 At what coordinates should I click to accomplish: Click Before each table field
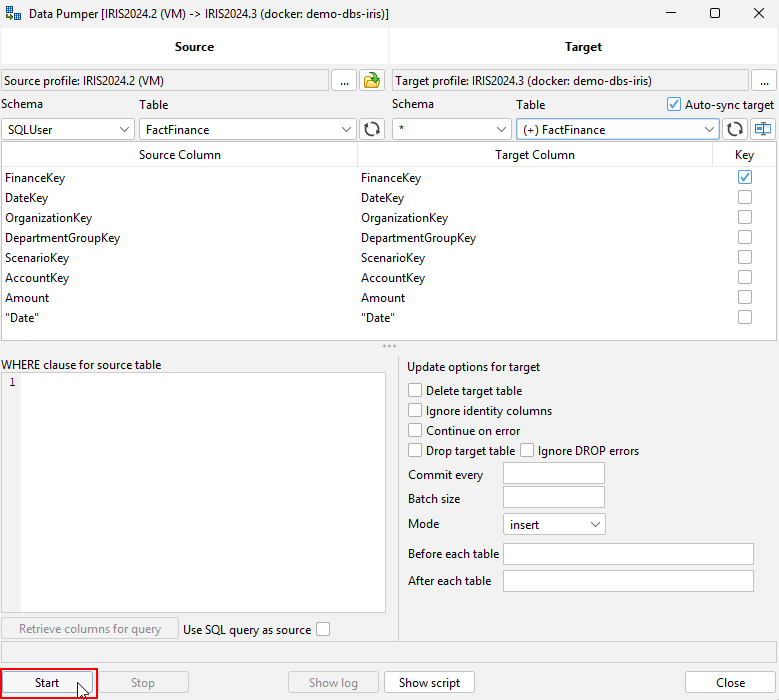628,554
